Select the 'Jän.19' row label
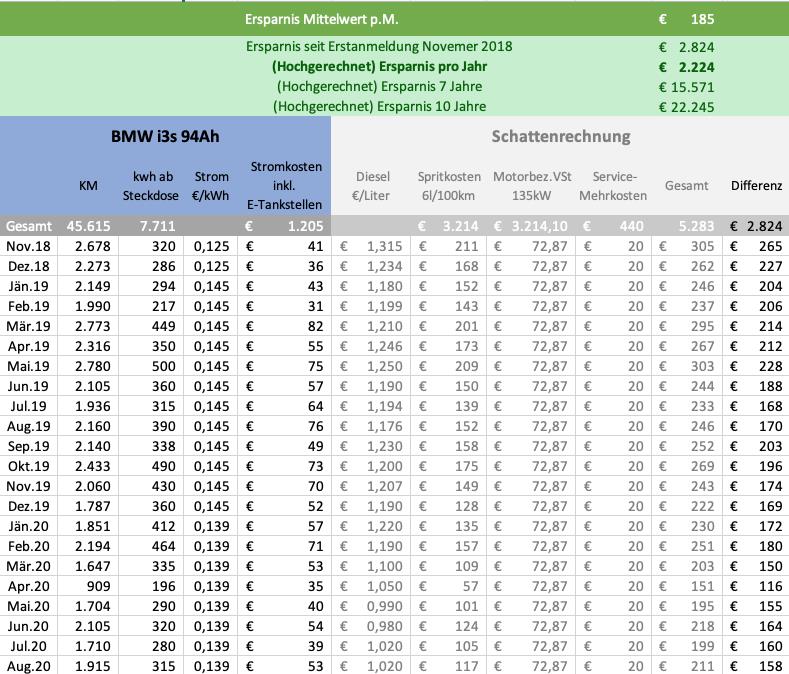This screenshot has width=789, height=674. click(x=28, y=286)
